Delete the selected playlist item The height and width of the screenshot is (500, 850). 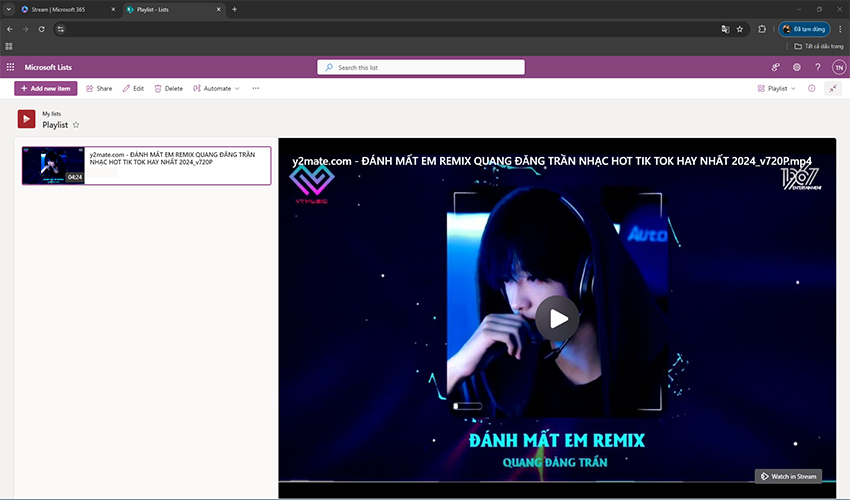click(169, 88)
